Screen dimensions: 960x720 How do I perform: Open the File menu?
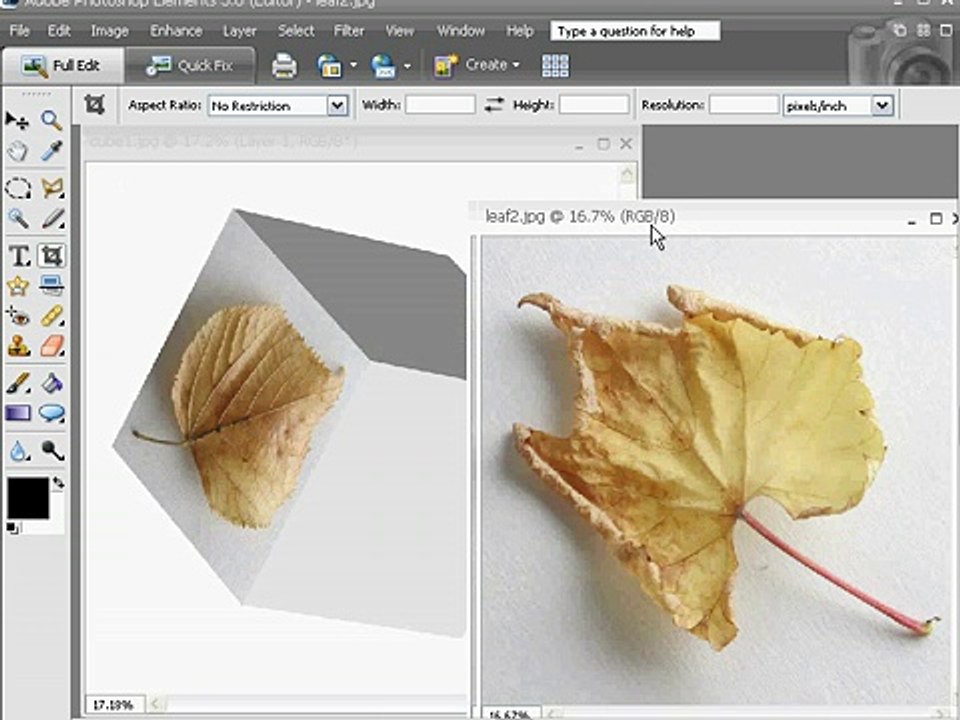20,31
